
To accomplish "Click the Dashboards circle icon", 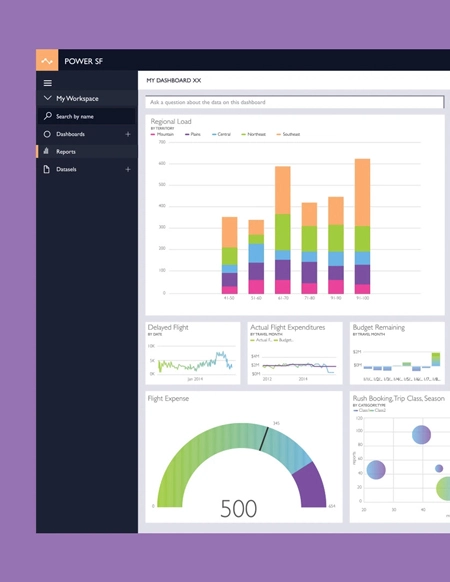I will [47, 134].
